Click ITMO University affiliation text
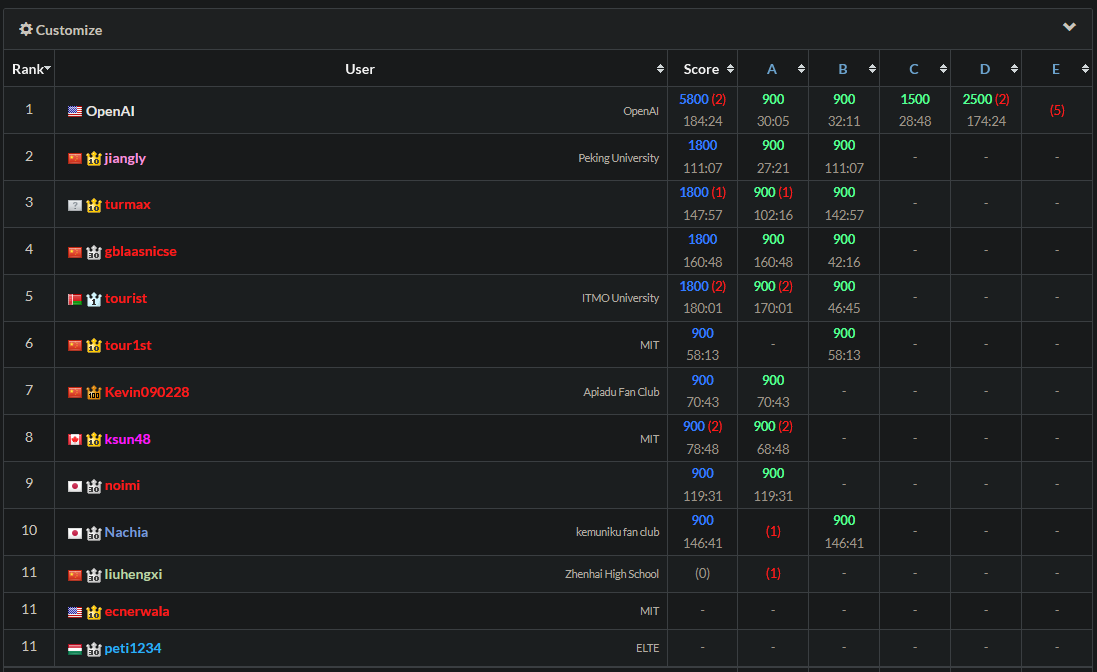Image resolution: width=1097 pixels, height=672 pixels. (620, 298)
